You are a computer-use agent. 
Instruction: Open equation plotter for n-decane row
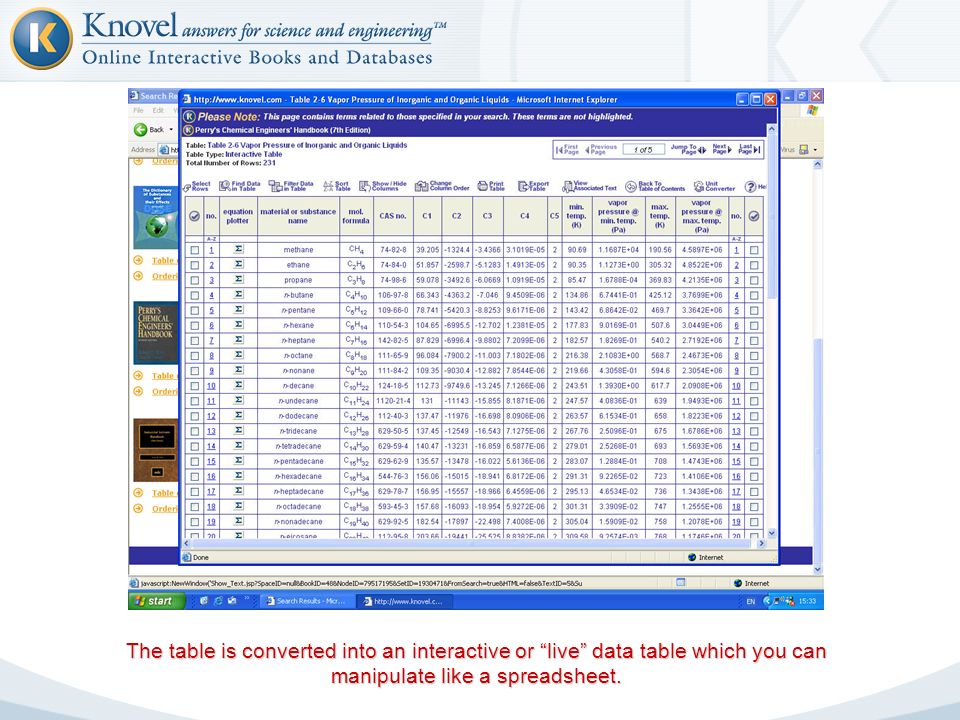pos(239,385)
